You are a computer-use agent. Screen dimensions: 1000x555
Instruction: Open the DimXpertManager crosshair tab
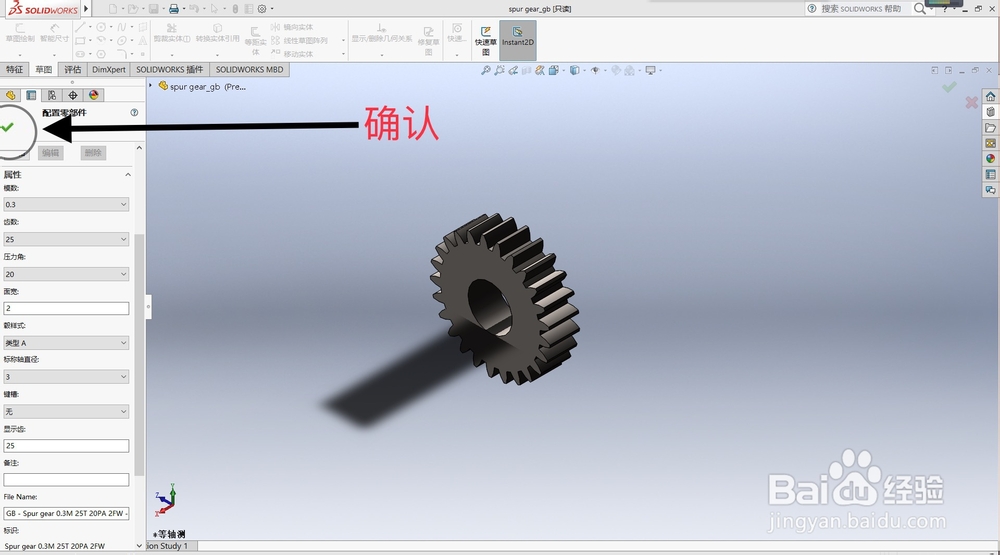pos(73,95)
